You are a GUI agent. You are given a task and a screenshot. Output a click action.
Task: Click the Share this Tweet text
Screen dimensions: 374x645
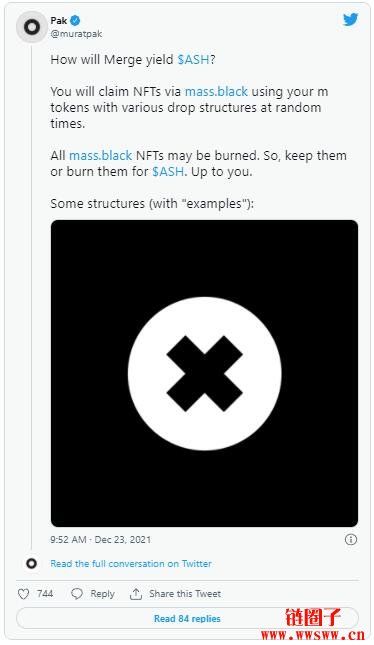click(x=185, y=594)
